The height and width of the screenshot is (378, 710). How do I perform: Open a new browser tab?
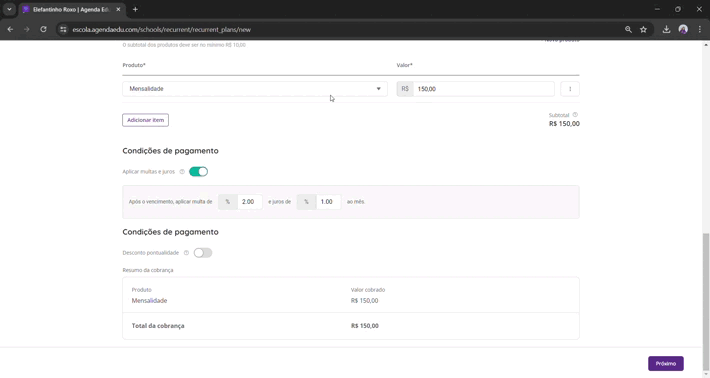click(x=135, y=9)
